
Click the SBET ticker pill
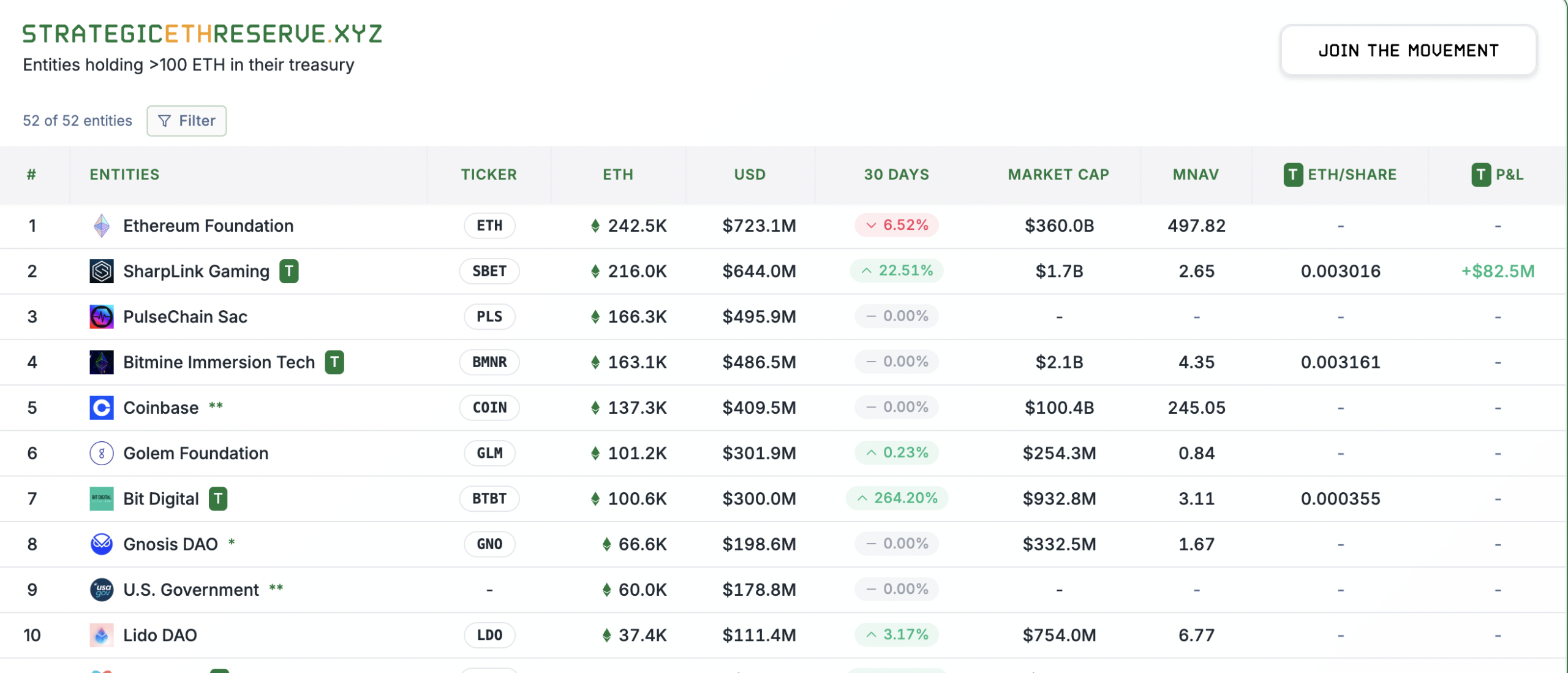489,271
